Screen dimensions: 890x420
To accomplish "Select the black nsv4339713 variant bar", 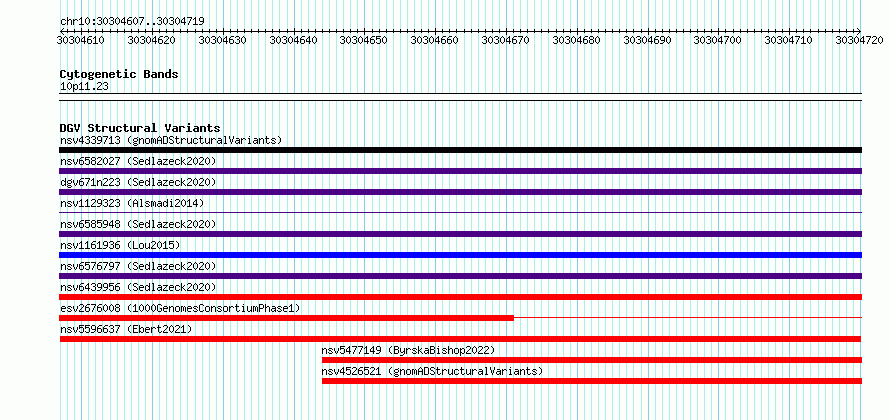I will tap(460, 150).
